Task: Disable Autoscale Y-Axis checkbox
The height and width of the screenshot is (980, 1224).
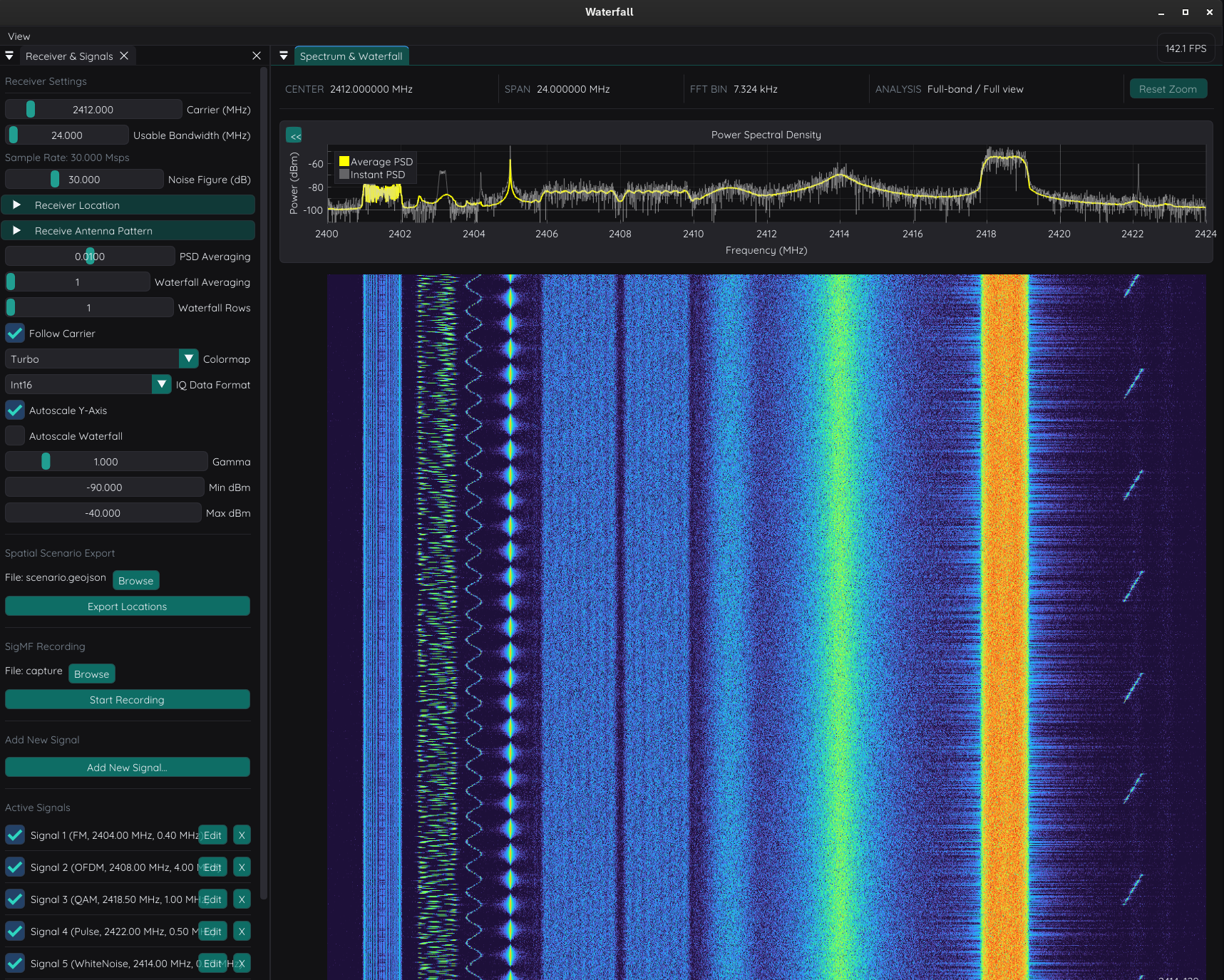Action: (x=15, y=411)
